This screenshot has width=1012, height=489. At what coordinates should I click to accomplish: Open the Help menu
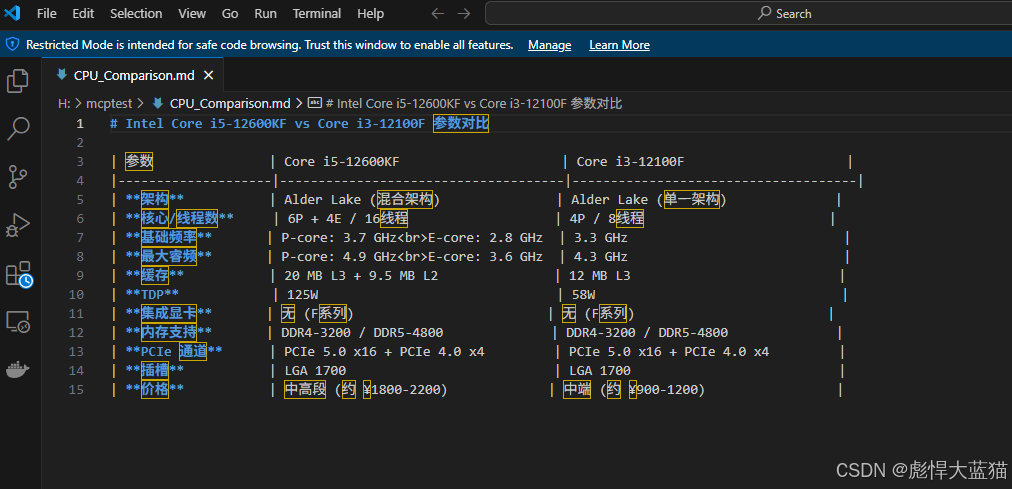[x=370, y=14]
